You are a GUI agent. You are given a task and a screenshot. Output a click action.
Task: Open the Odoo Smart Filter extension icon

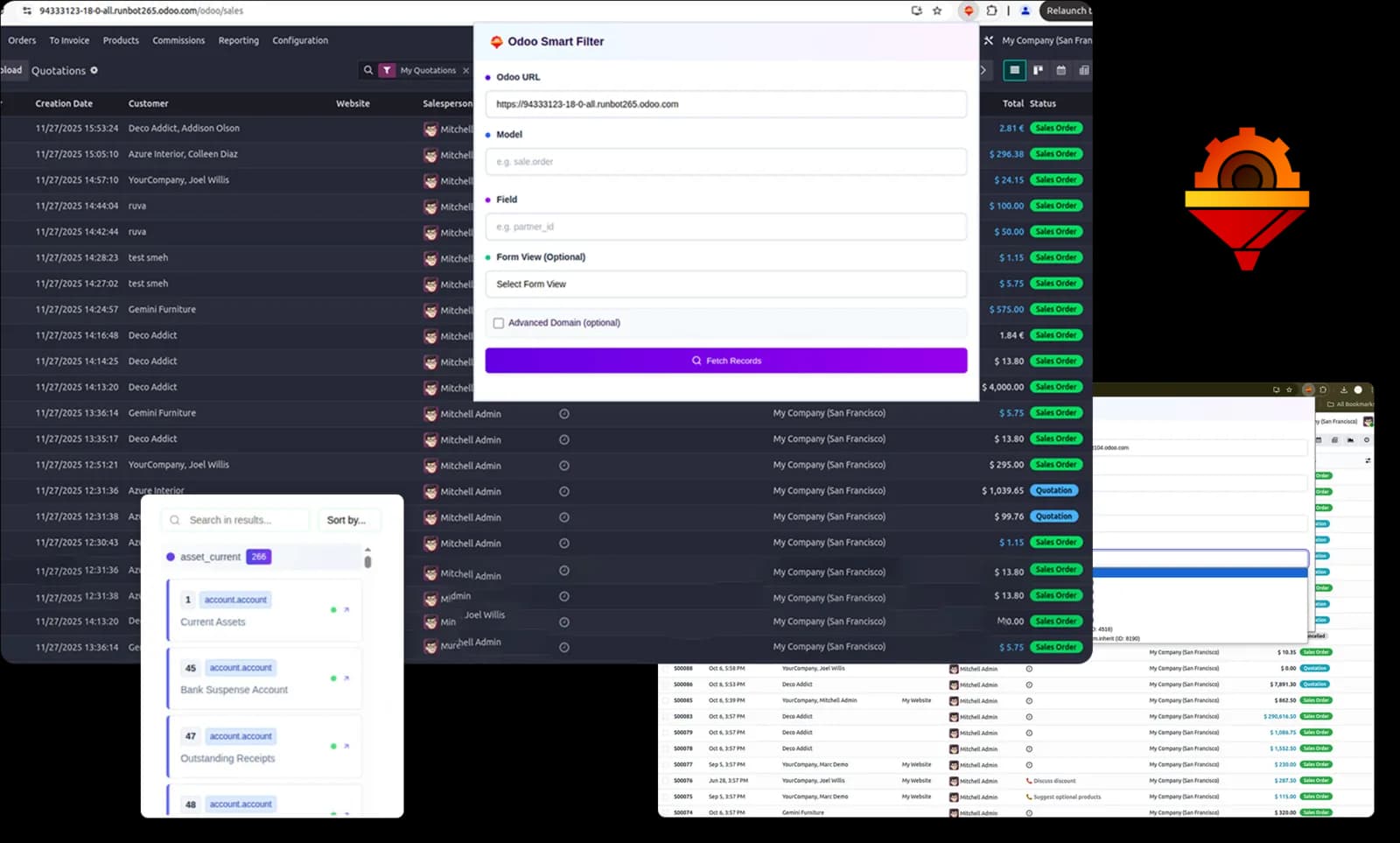click(969, 11)
